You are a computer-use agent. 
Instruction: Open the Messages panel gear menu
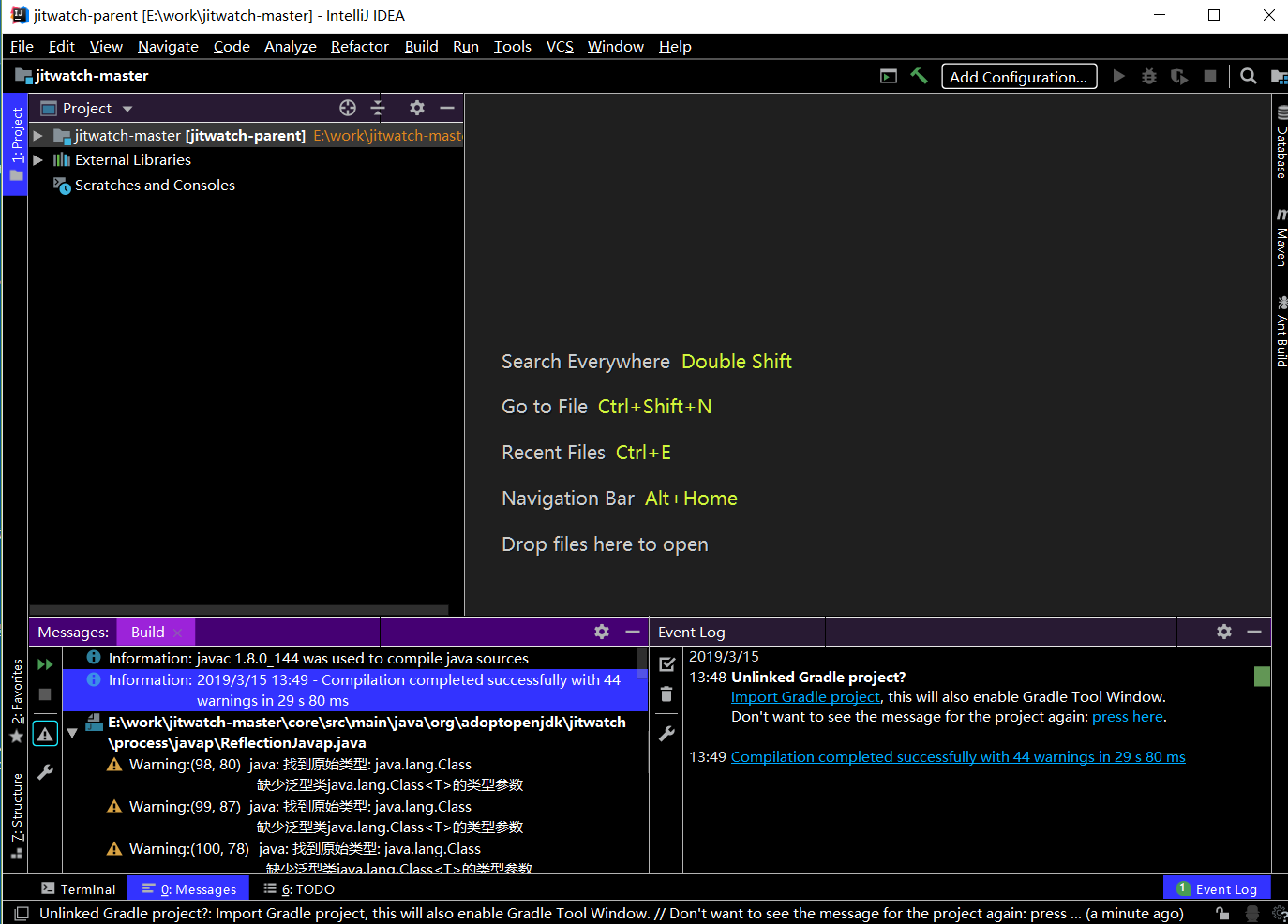click(602, 632)
